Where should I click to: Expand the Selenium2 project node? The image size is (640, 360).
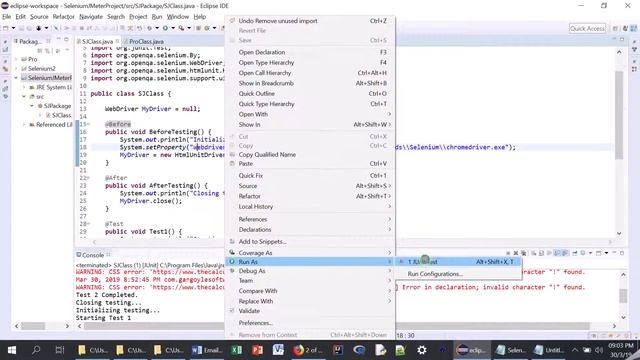click(x=16, y=69)
